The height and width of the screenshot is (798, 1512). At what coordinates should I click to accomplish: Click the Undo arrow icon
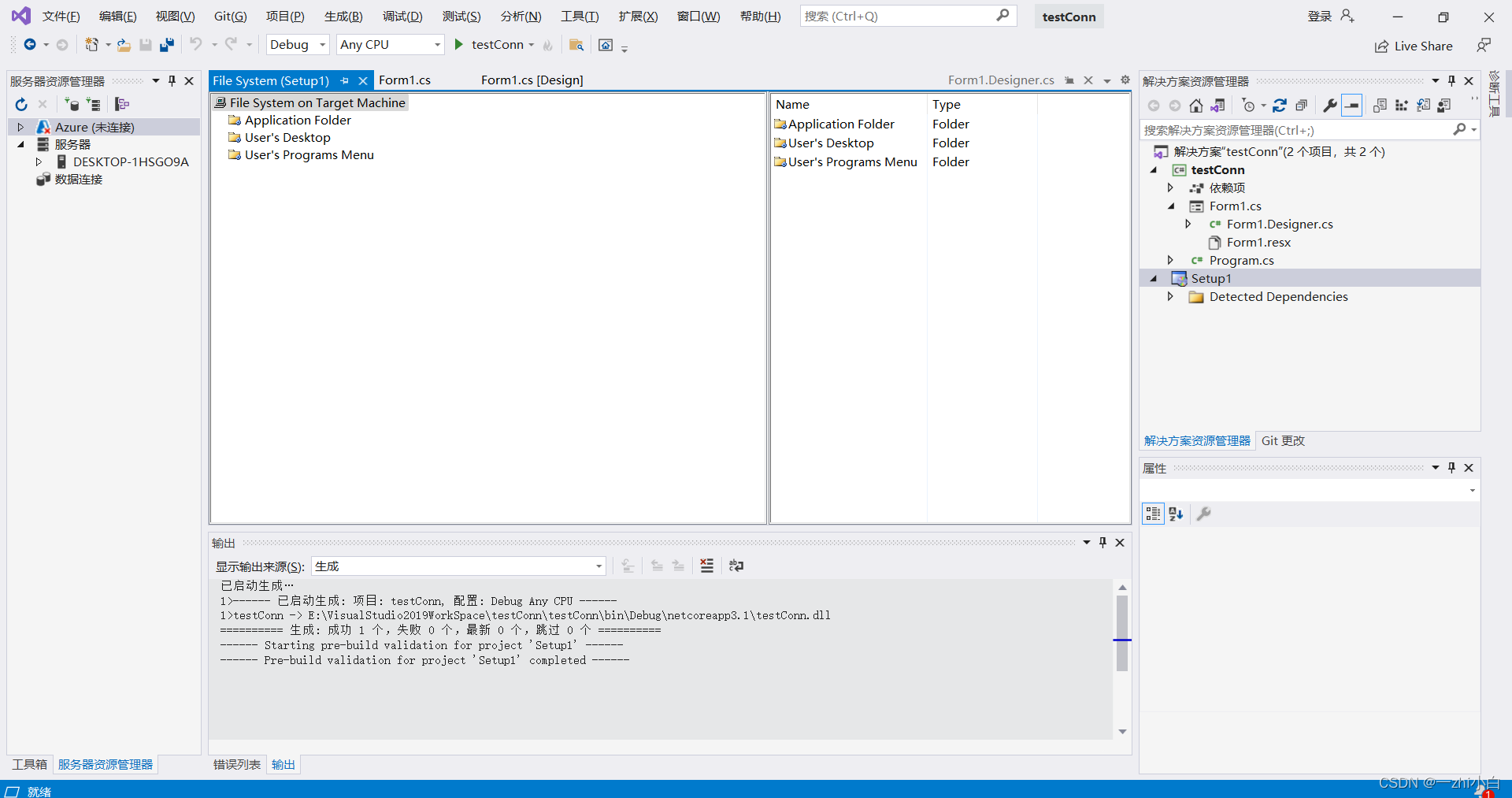click(195, 45)
